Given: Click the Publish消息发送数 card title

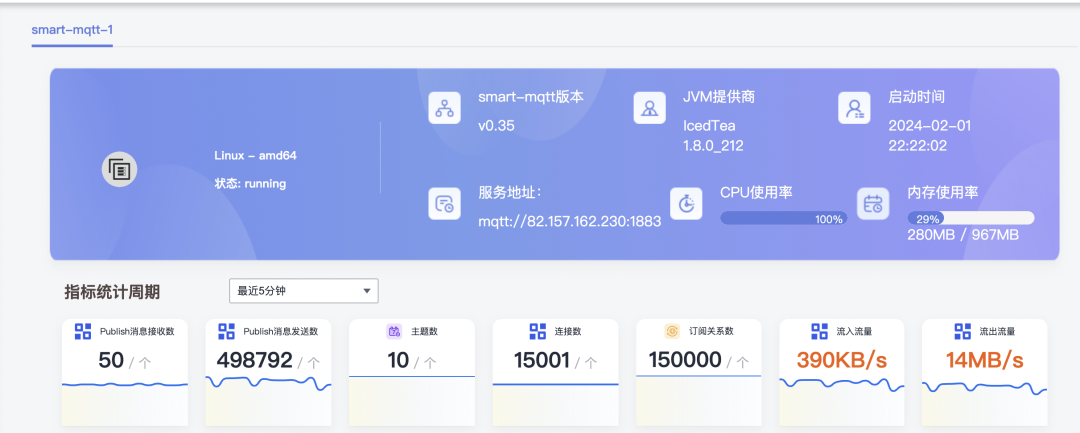Looking at the screenshot, I should pyautogui.click(x=280, y=332).
